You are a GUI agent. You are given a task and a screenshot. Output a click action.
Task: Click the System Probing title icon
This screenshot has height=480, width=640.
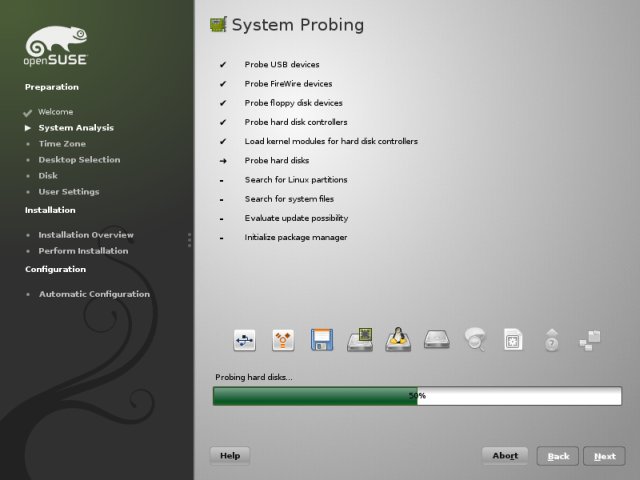coord(218,24)
